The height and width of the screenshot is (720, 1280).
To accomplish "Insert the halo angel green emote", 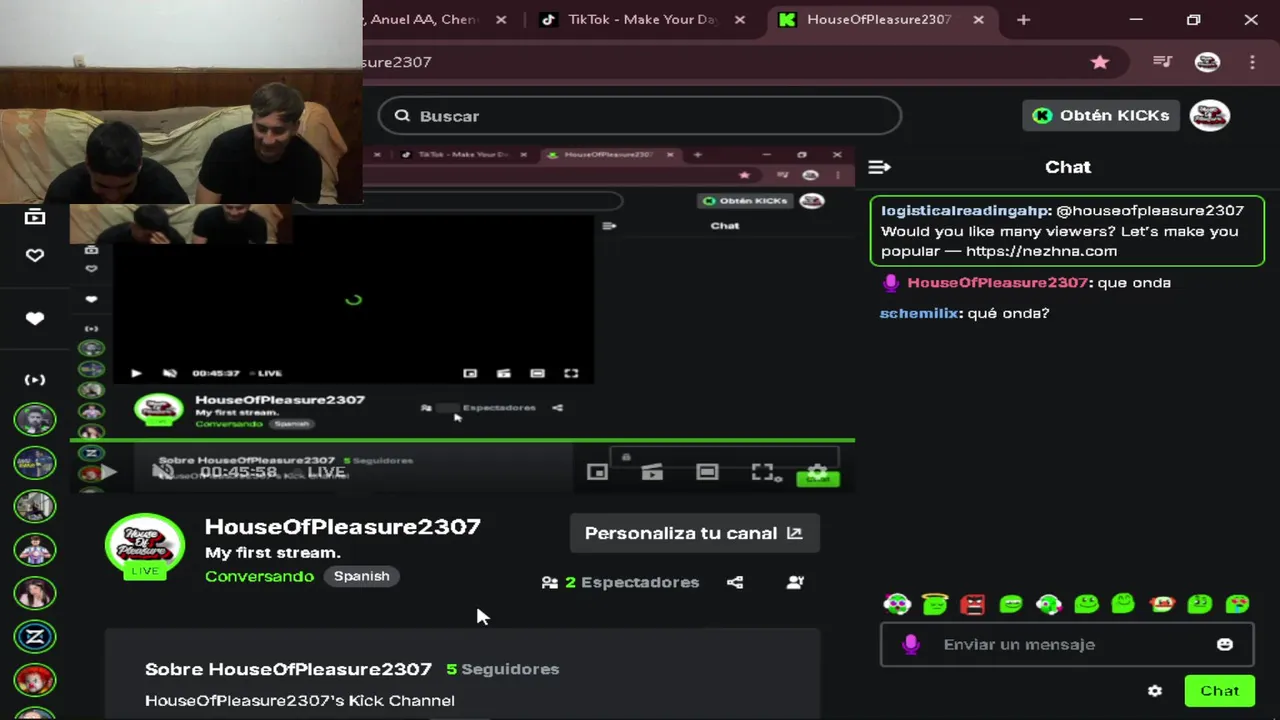I will [x=935, y=604].
